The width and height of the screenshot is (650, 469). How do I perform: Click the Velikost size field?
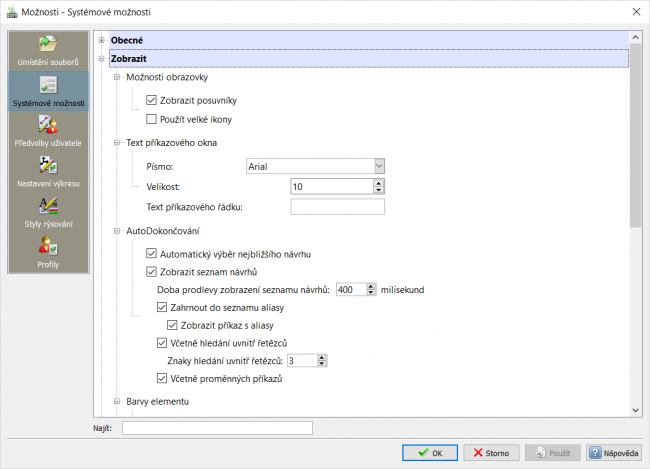332,187
